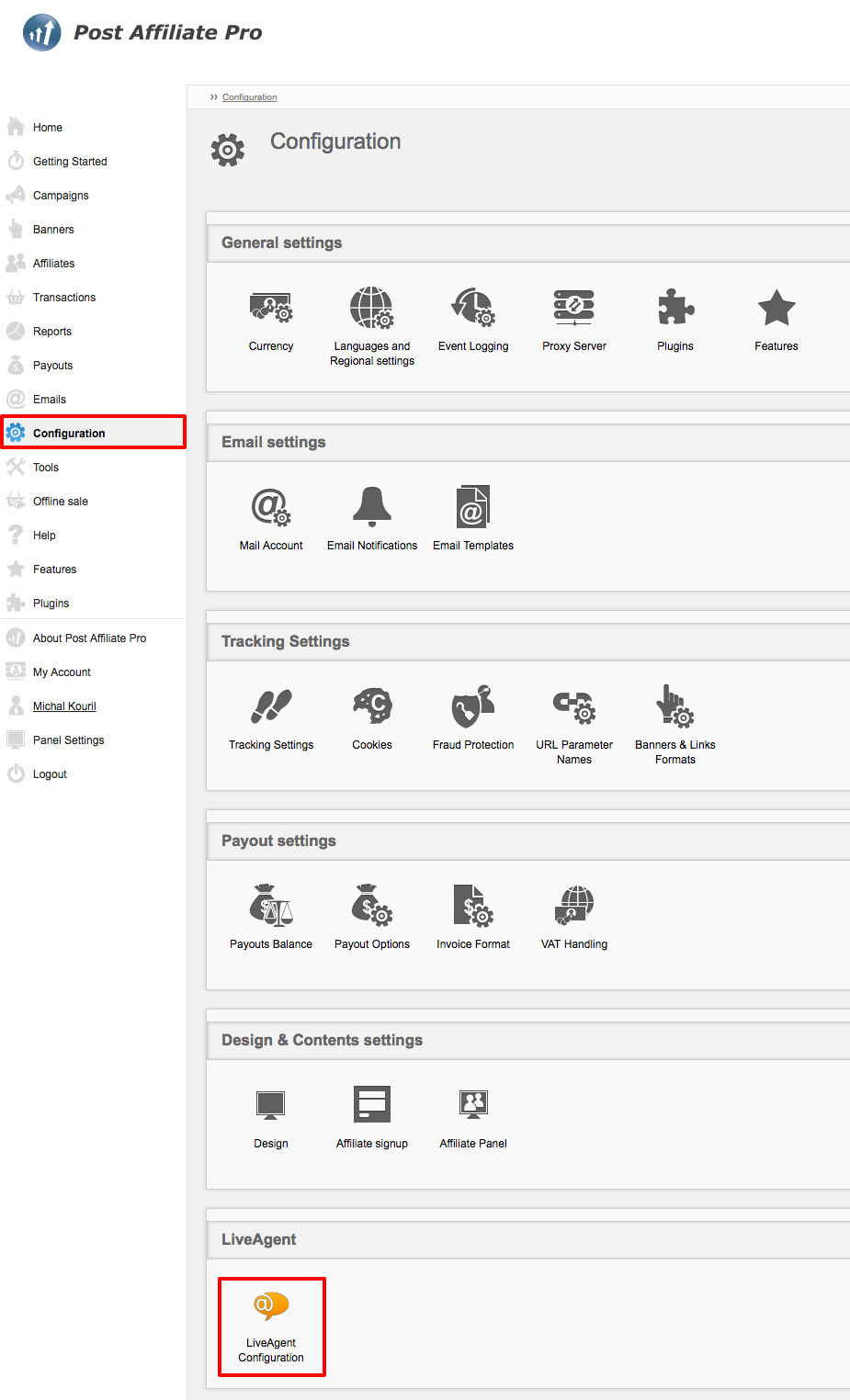850x1400 pixels.
Task: Open the Currency settings icon
Action: 271,309
